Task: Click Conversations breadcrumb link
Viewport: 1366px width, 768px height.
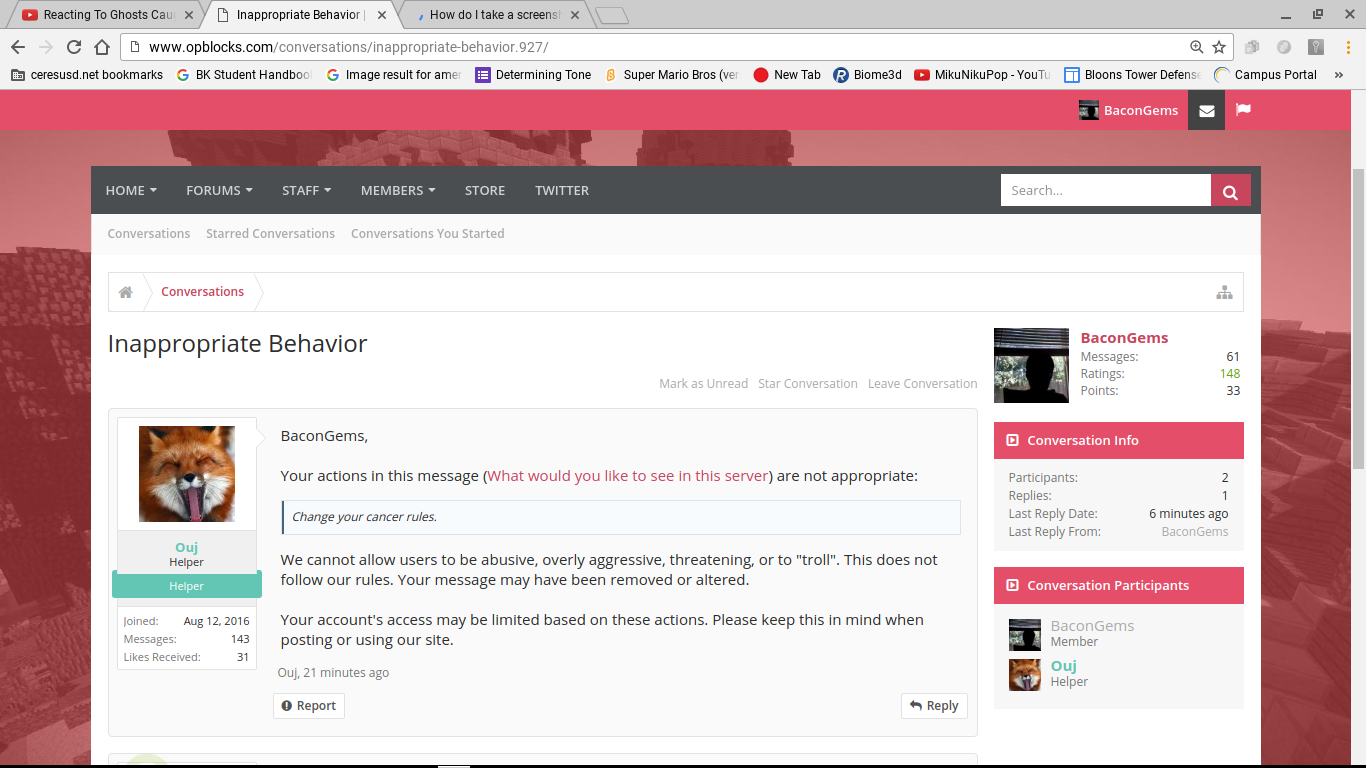Action: pos(202,292)
